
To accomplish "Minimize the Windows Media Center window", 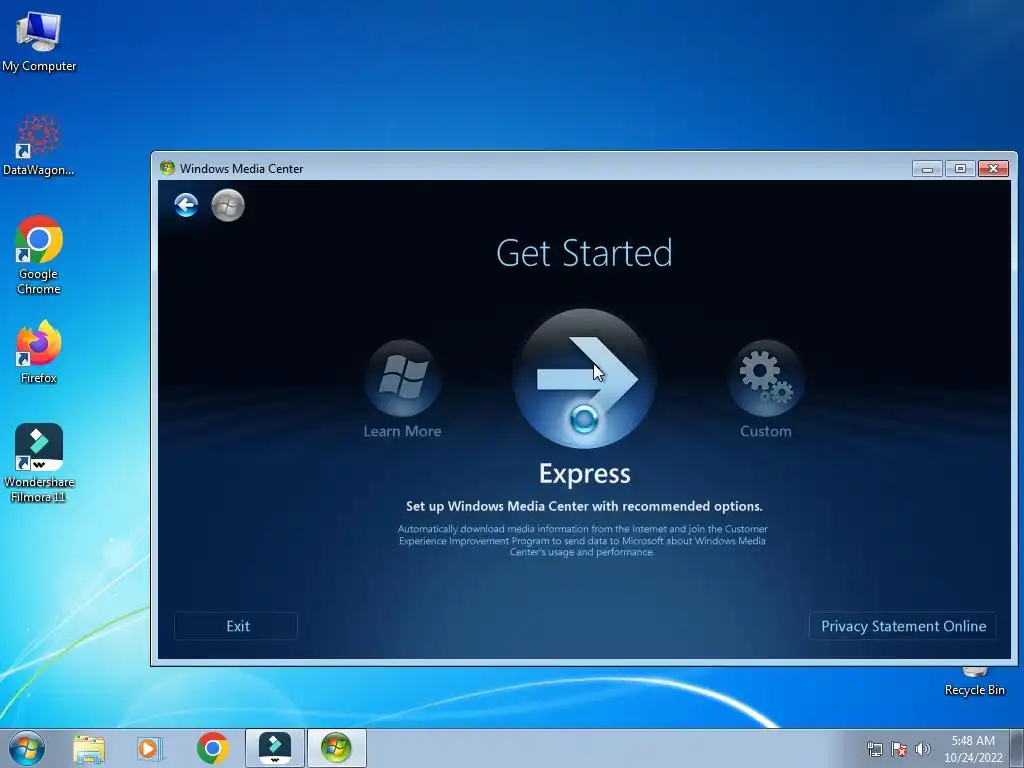I will point(927,168).
